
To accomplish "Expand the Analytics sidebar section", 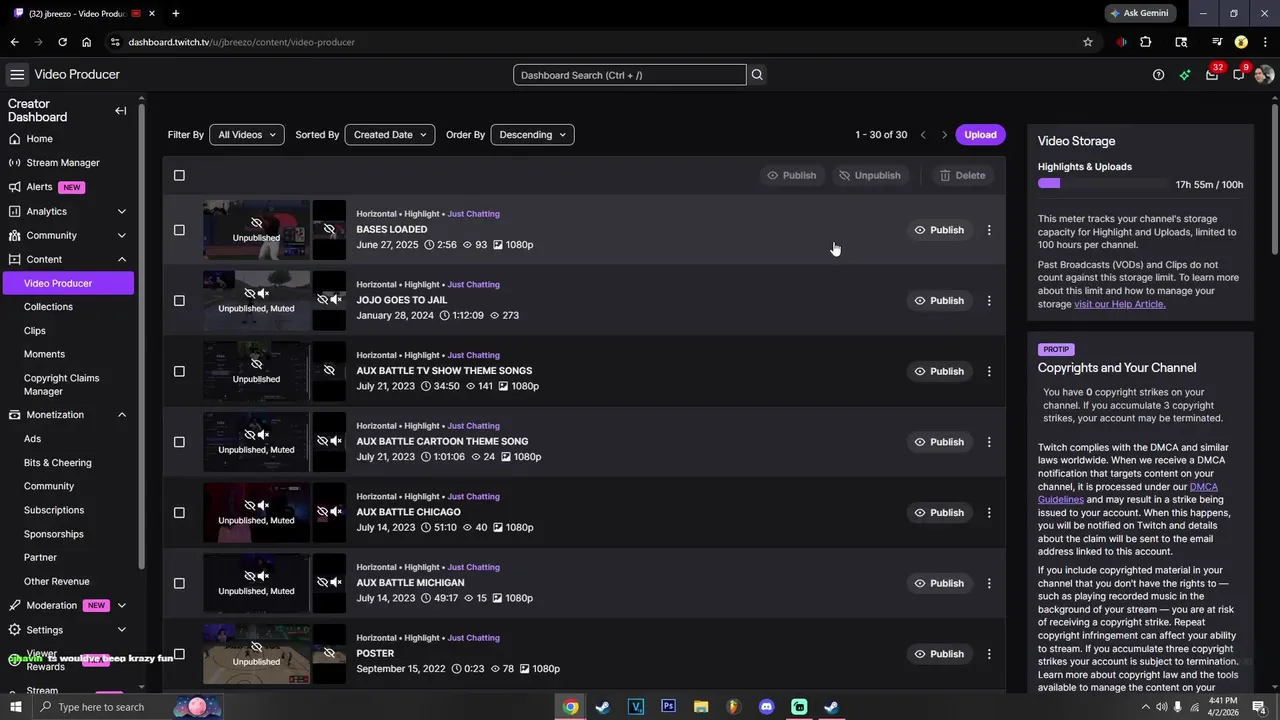I will pos(122,211).
